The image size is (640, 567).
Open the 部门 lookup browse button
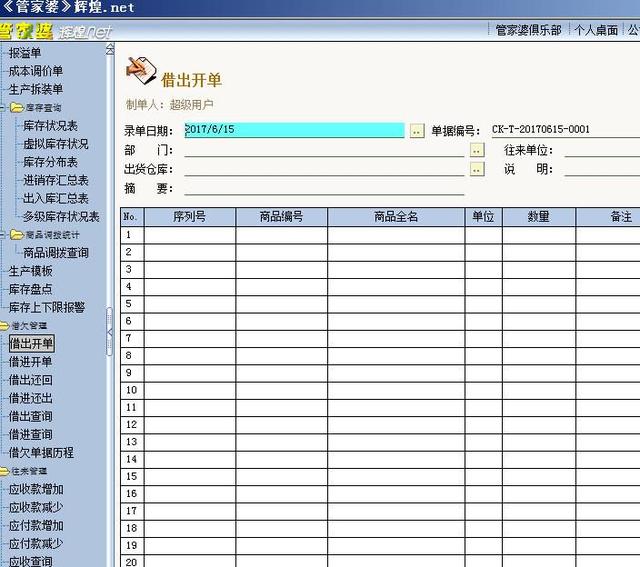click(x=477, y=150)
